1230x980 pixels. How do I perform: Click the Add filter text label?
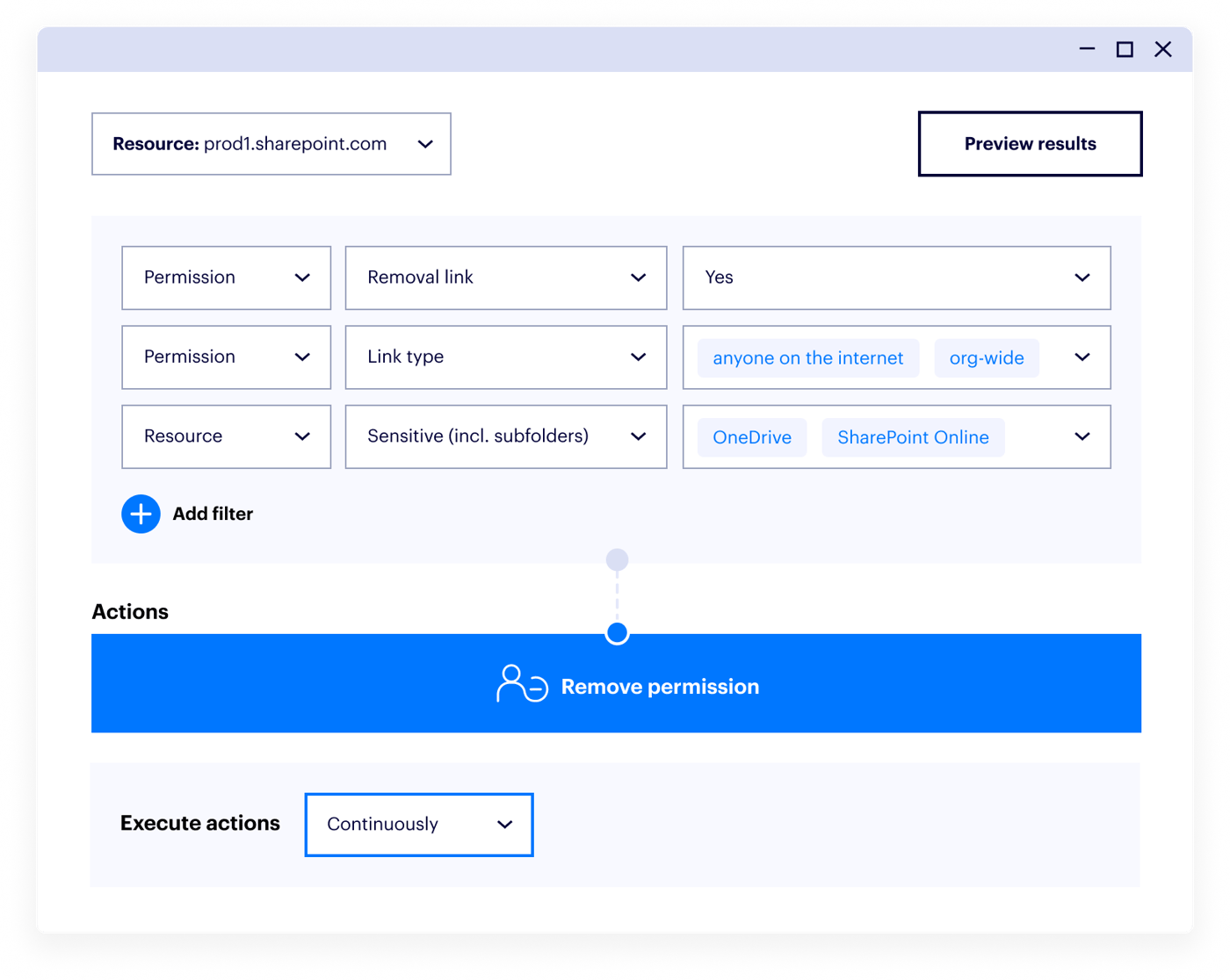(x=213, y=515)
